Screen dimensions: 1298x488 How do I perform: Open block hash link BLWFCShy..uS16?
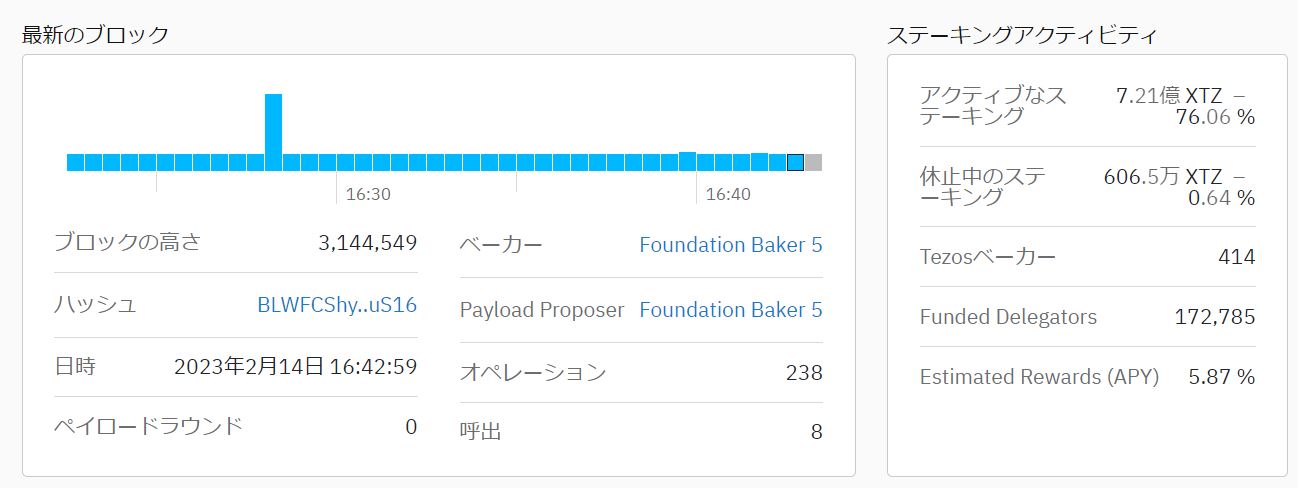(337, 305)
